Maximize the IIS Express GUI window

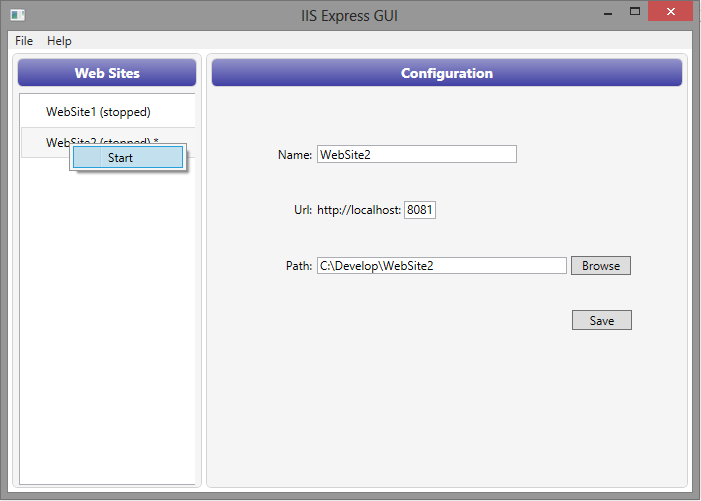[635, 12]
